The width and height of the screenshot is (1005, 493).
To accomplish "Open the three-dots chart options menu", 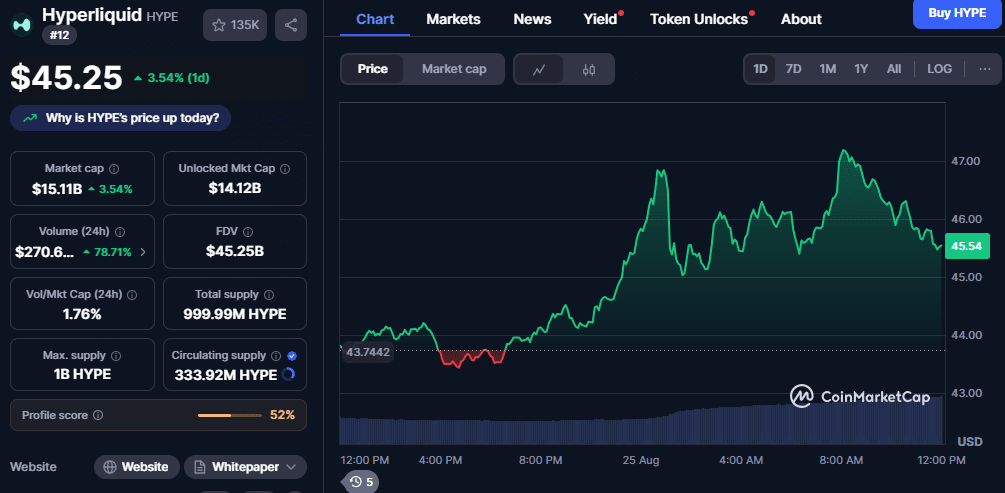I will tap(985, 69).
